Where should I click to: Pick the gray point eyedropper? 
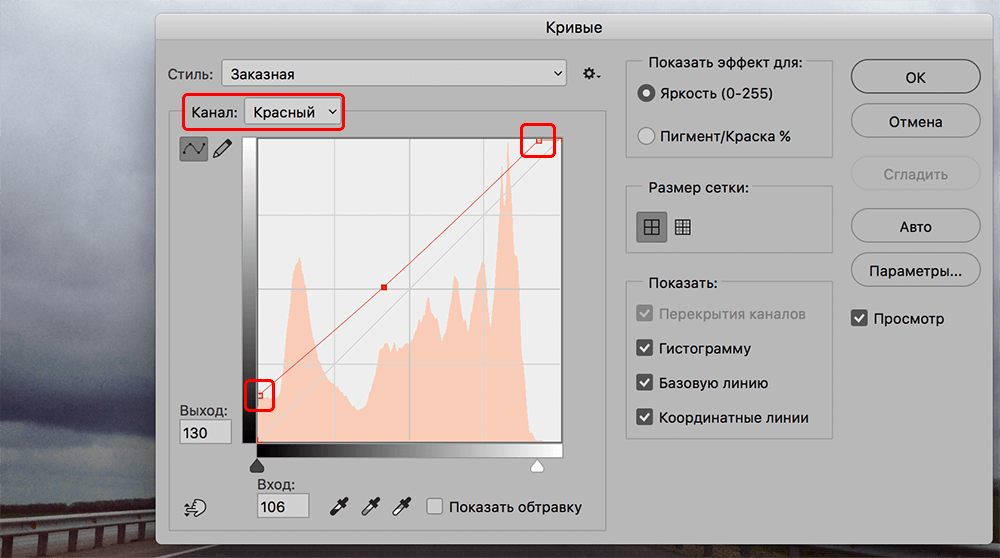coord(372,507)
